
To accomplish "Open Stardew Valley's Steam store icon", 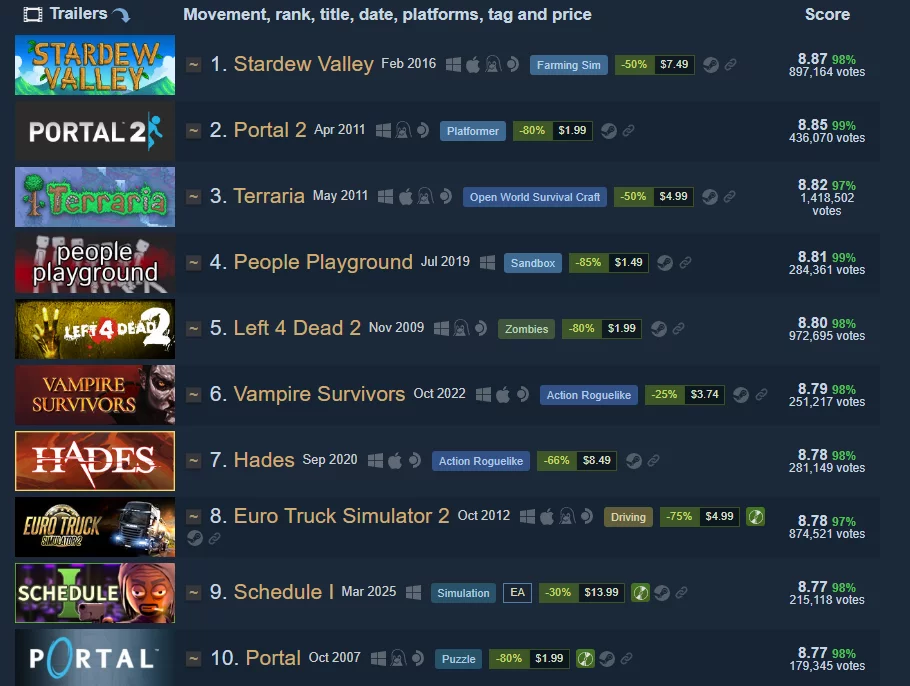I will click(x=711, y=64).
